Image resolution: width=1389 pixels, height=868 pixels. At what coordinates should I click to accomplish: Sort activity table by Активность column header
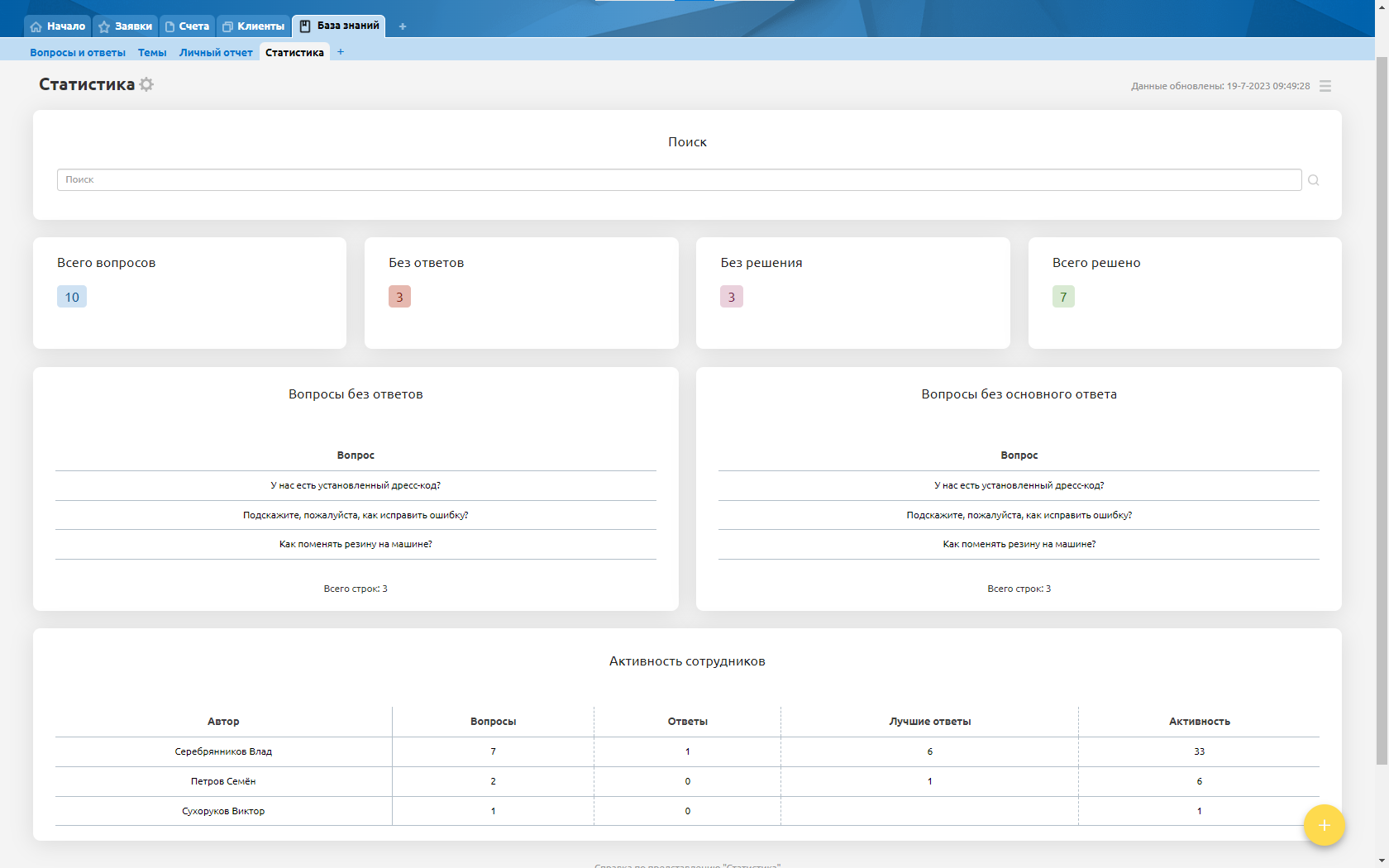pyautogui.click(x=1199, y=722)
